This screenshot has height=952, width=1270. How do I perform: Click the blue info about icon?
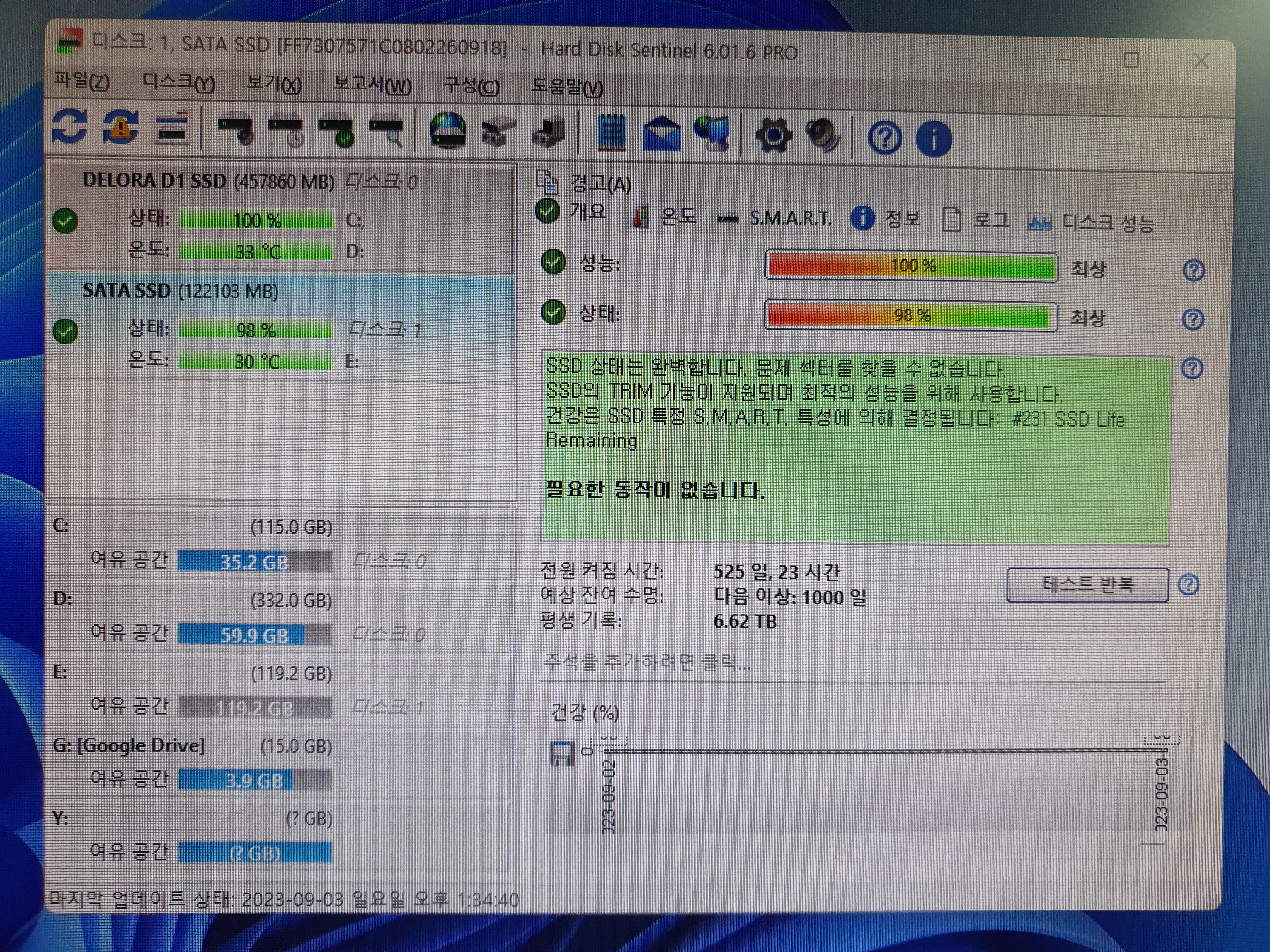934,138
